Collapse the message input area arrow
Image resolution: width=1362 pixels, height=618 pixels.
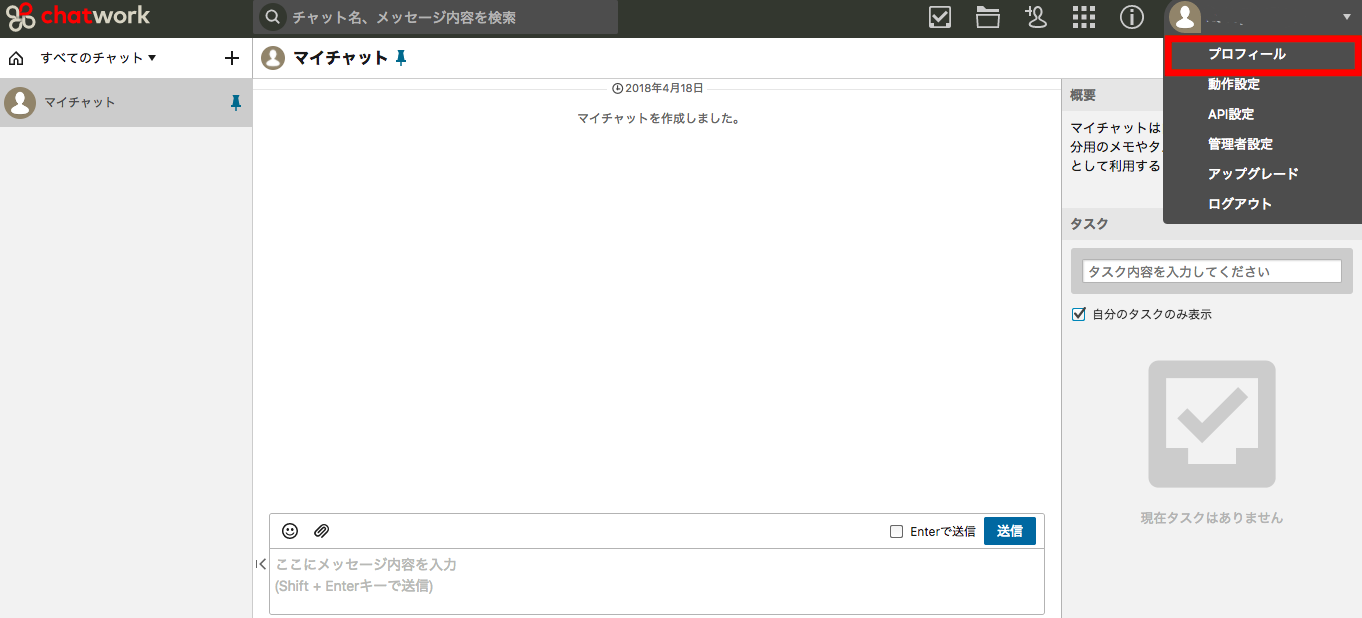coord(261,564)
